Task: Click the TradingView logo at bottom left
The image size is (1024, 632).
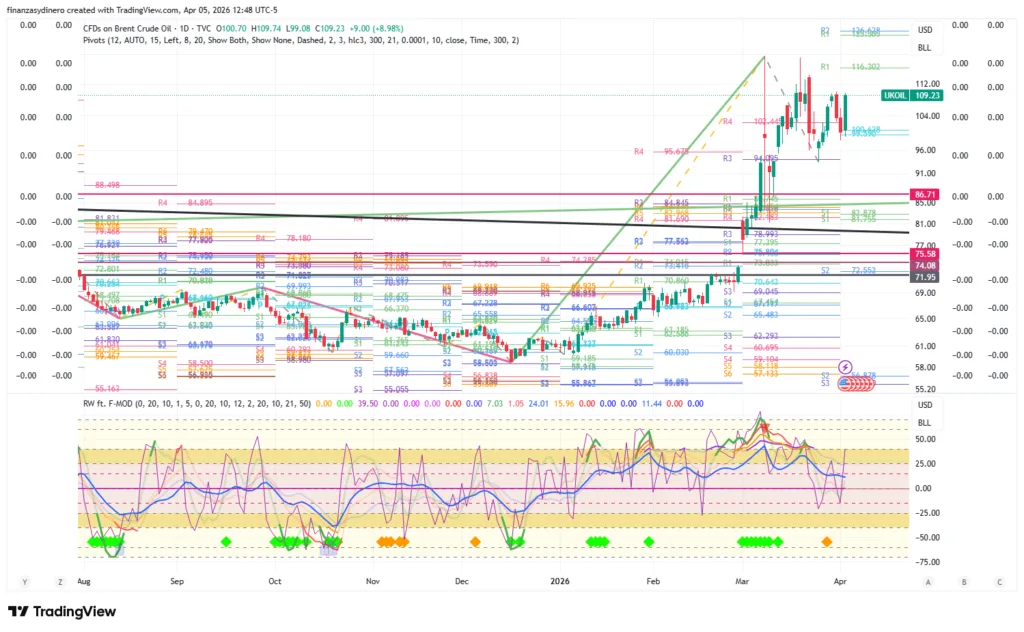Action: tap(62, 611)
